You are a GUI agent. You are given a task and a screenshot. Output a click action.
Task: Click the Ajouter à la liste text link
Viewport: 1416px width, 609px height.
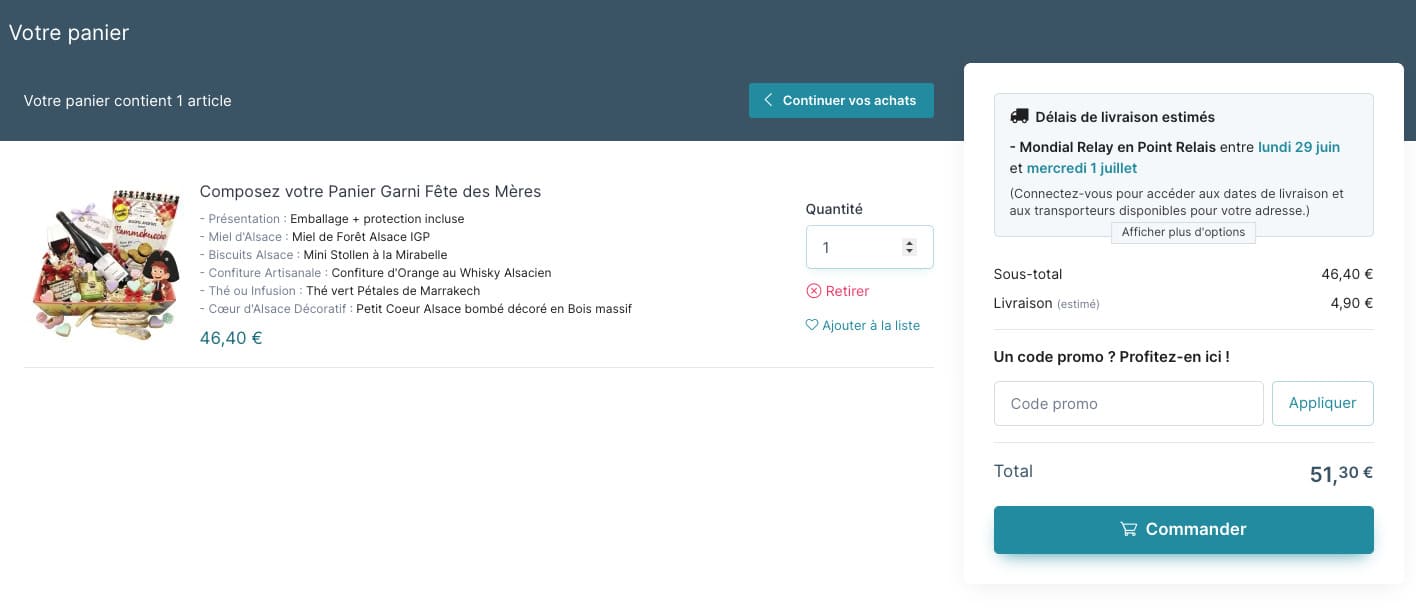871,325
